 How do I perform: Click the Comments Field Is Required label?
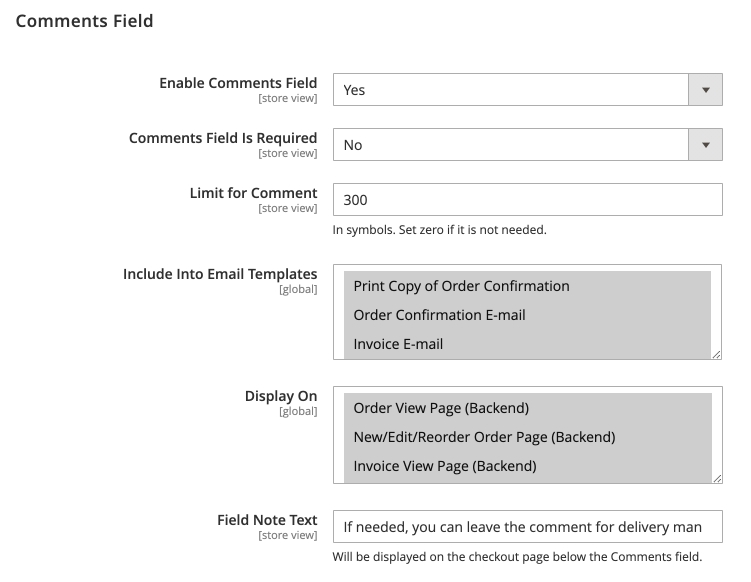coord(223,138)
